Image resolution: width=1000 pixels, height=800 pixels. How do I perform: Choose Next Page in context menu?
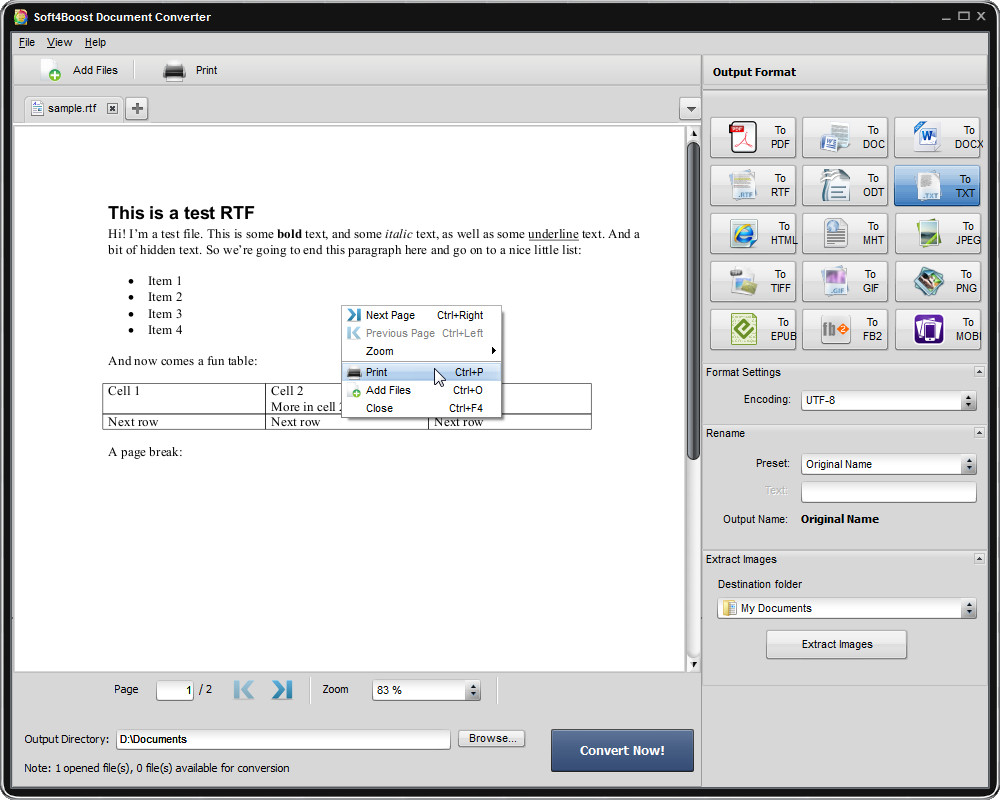point(422,315)
